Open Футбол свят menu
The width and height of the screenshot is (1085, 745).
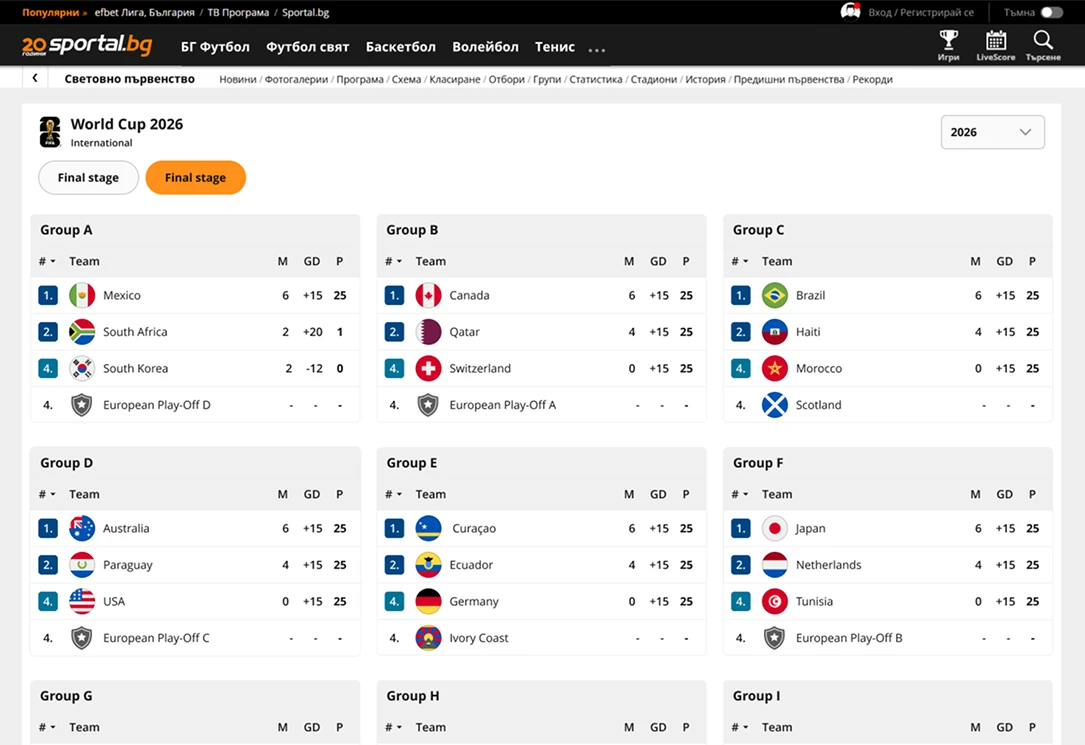point(307,47)
